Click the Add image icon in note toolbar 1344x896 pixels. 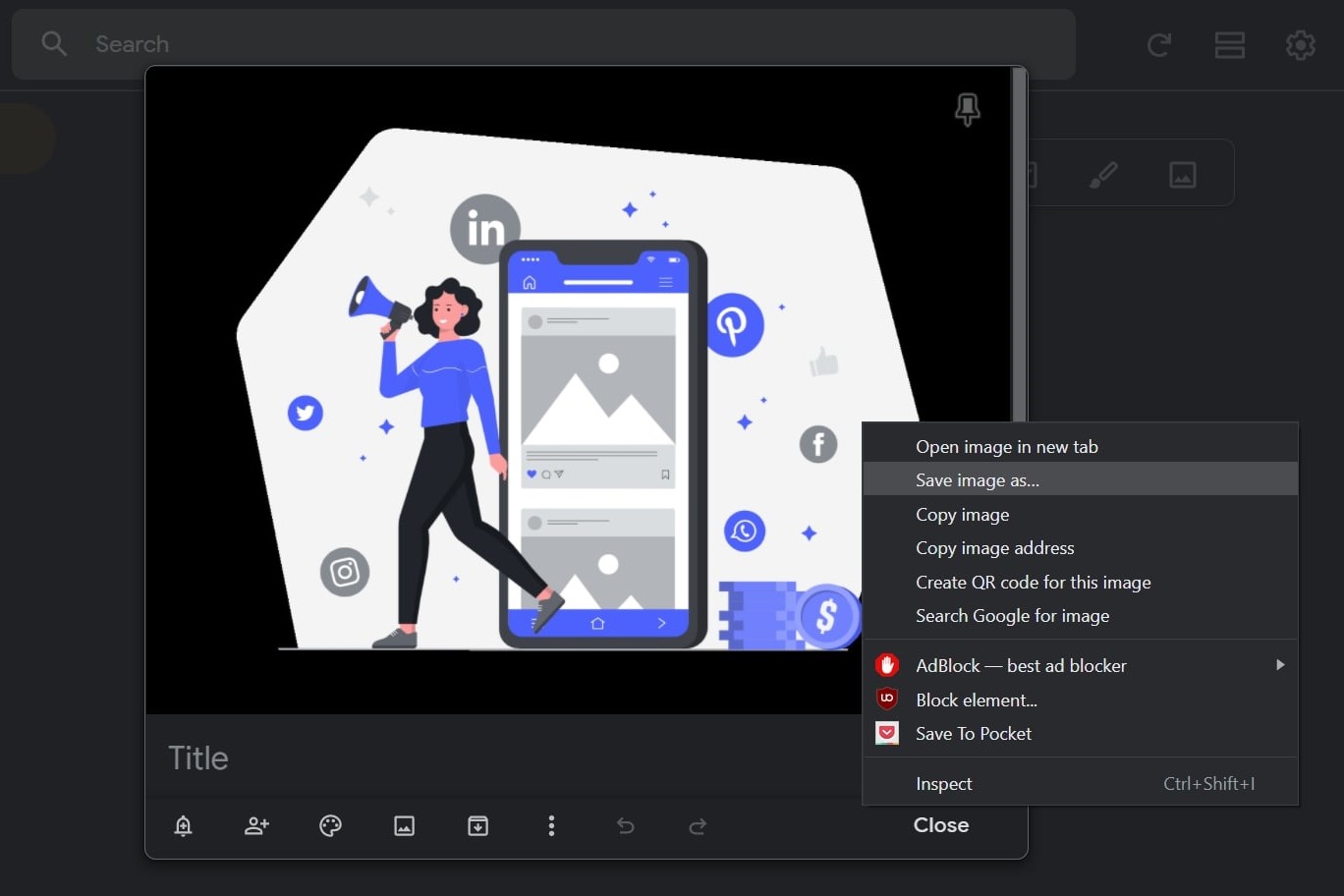pos(404,826)
